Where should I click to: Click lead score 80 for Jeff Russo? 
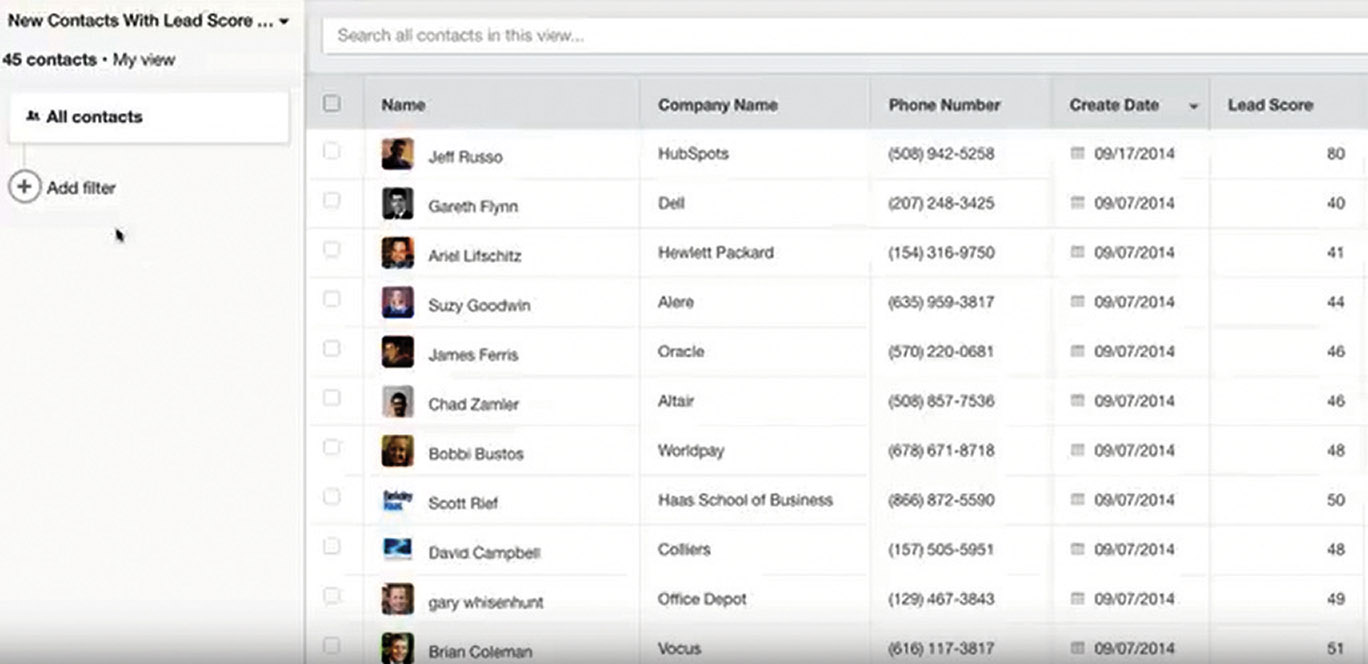[1335, 154]
